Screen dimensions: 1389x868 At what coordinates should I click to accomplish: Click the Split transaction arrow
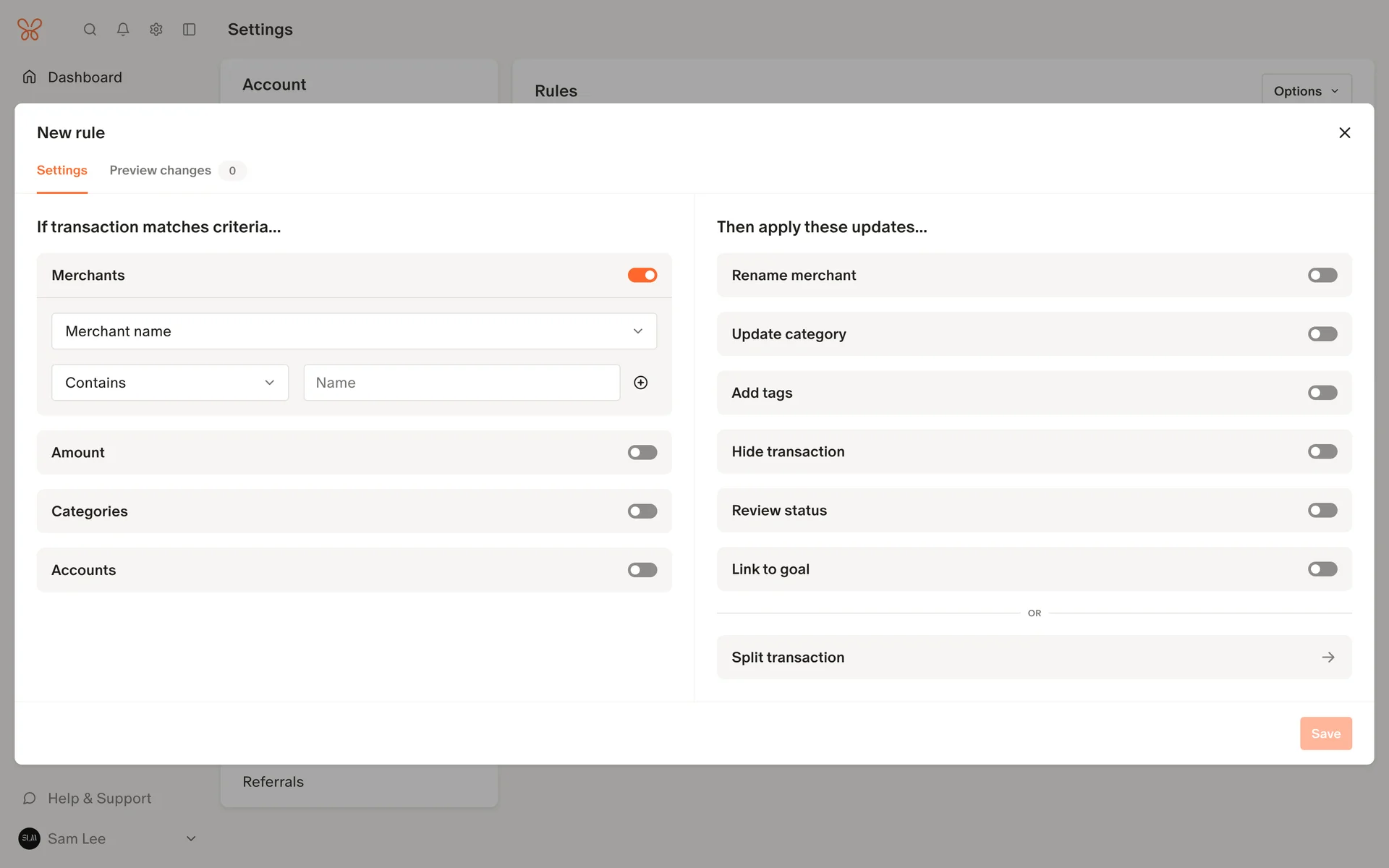[x=1328, y=658]
